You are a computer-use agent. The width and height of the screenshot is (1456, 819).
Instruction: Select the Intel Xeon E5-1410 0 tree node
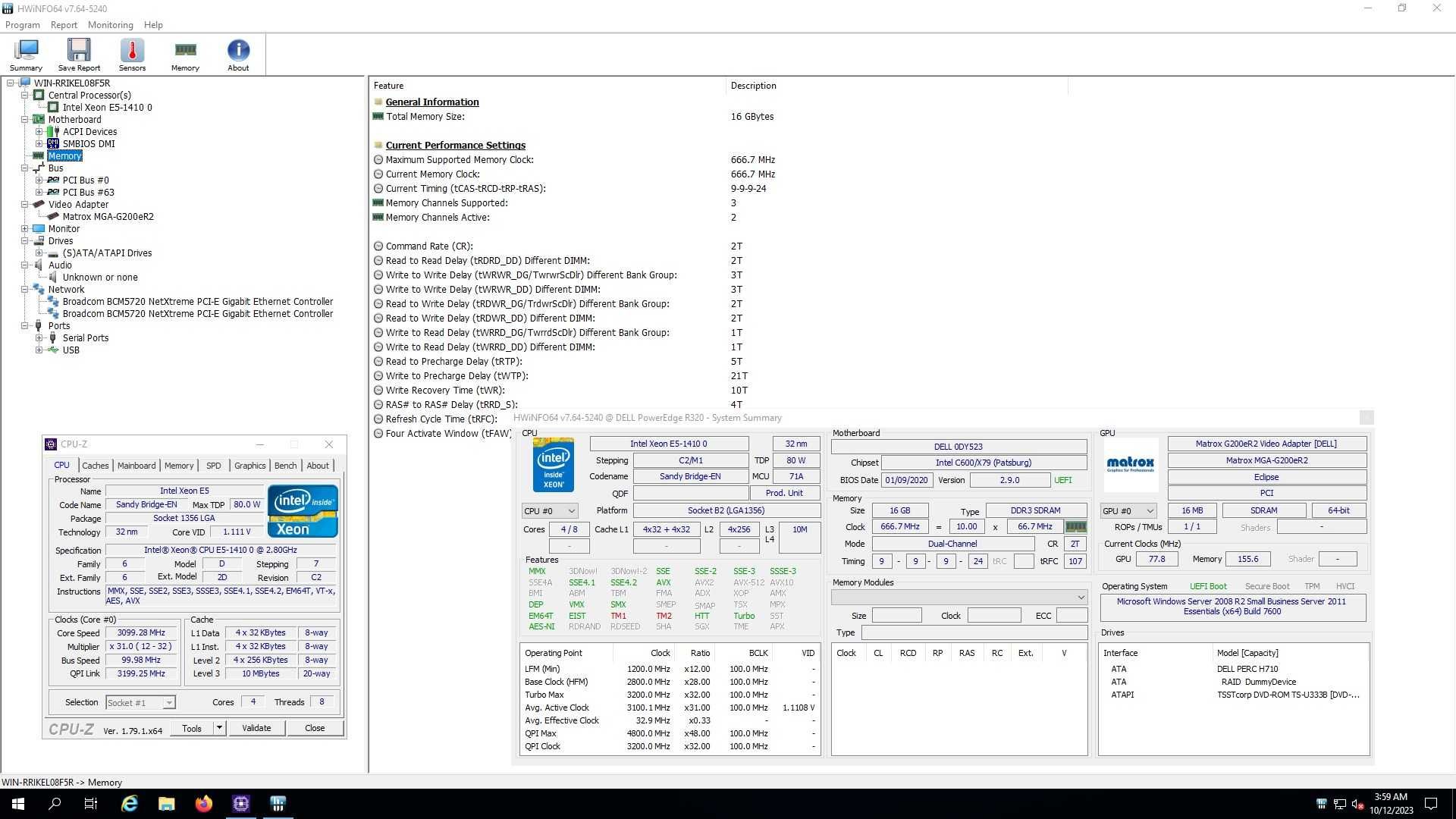(x=107, y=108)
